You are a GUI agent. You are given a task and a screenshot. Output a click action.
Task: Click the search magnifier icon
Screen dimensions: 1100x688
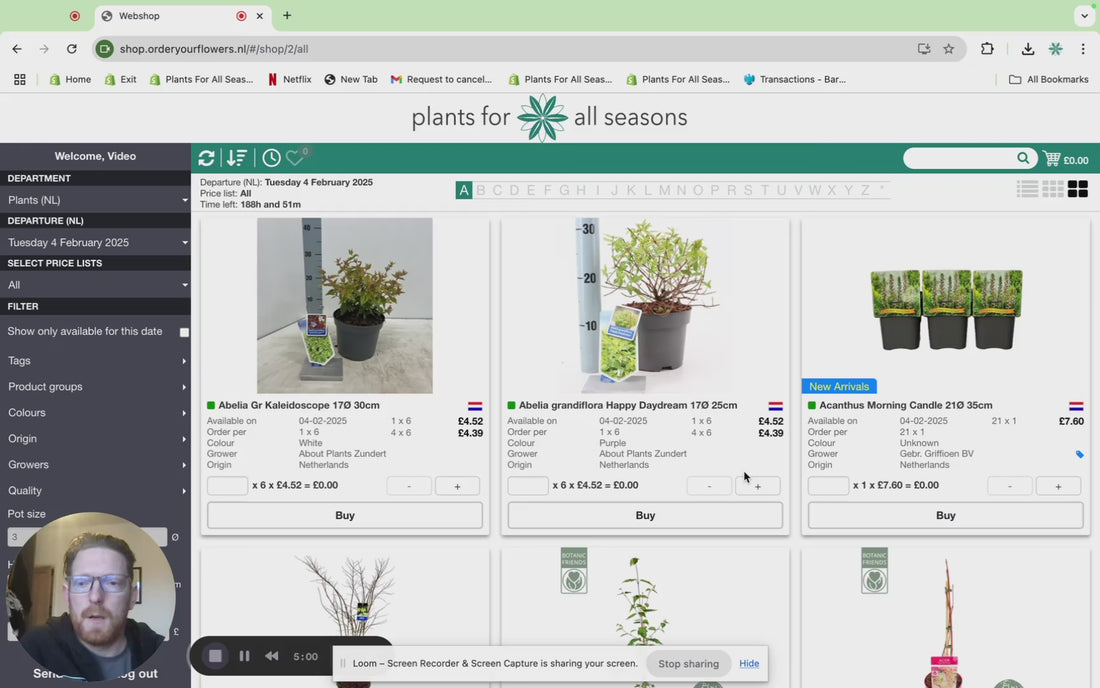(1024, 158)
